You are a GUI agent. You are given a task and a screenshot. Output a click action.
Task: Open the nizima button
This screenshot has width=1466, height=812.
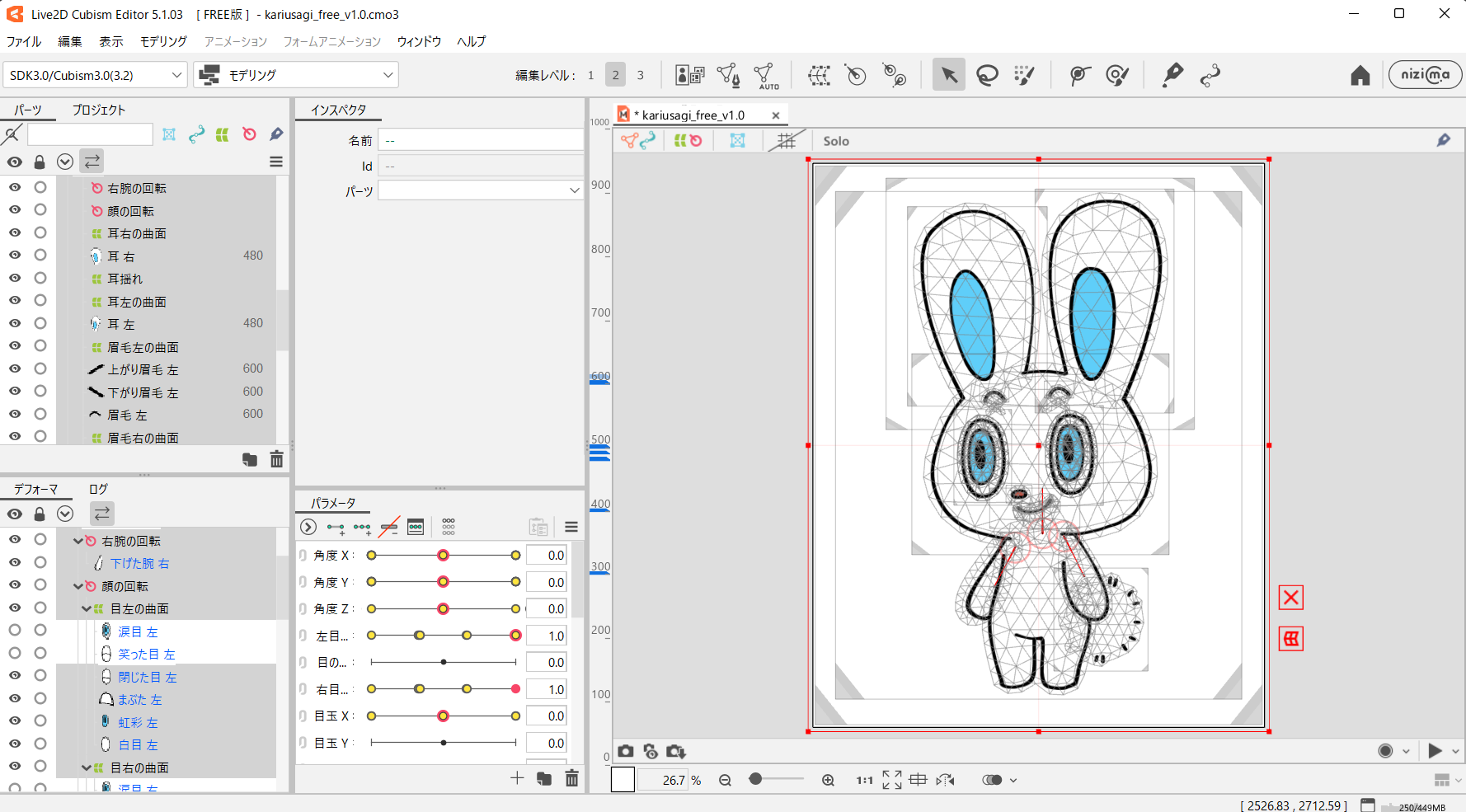(x=1425, y=75)
